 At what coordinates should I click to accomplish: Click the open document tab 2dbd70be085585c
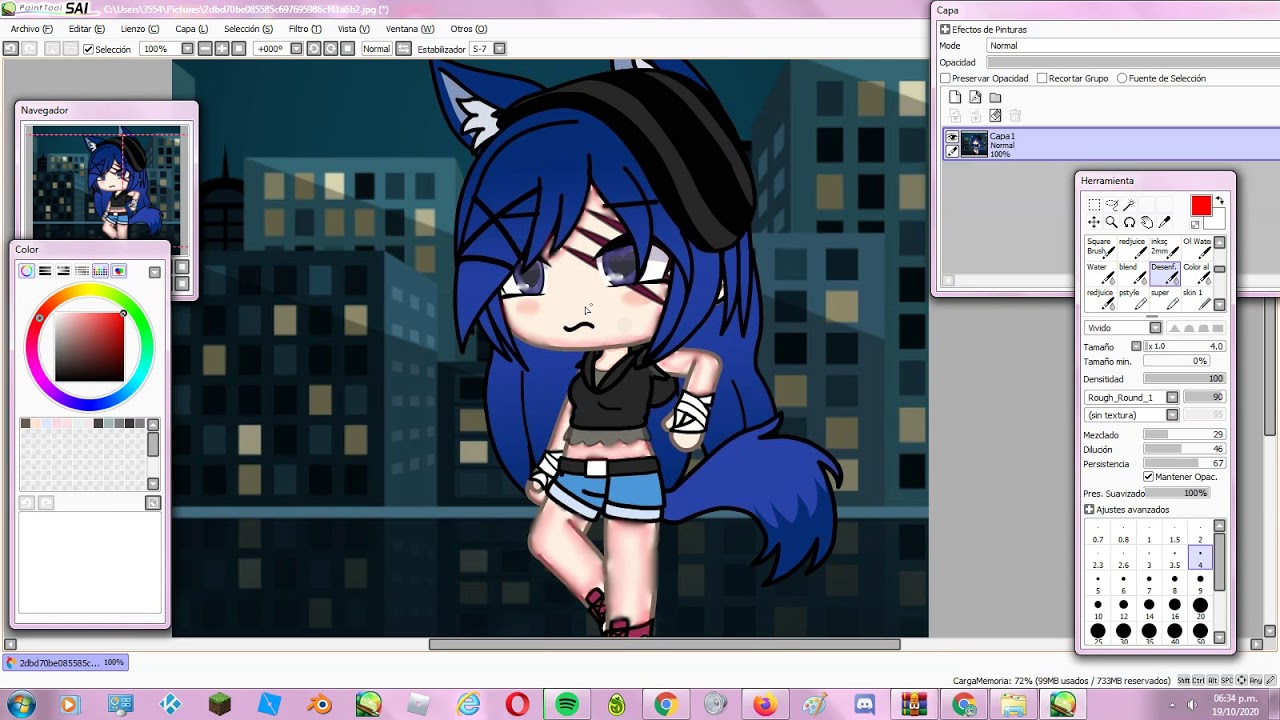65,662
